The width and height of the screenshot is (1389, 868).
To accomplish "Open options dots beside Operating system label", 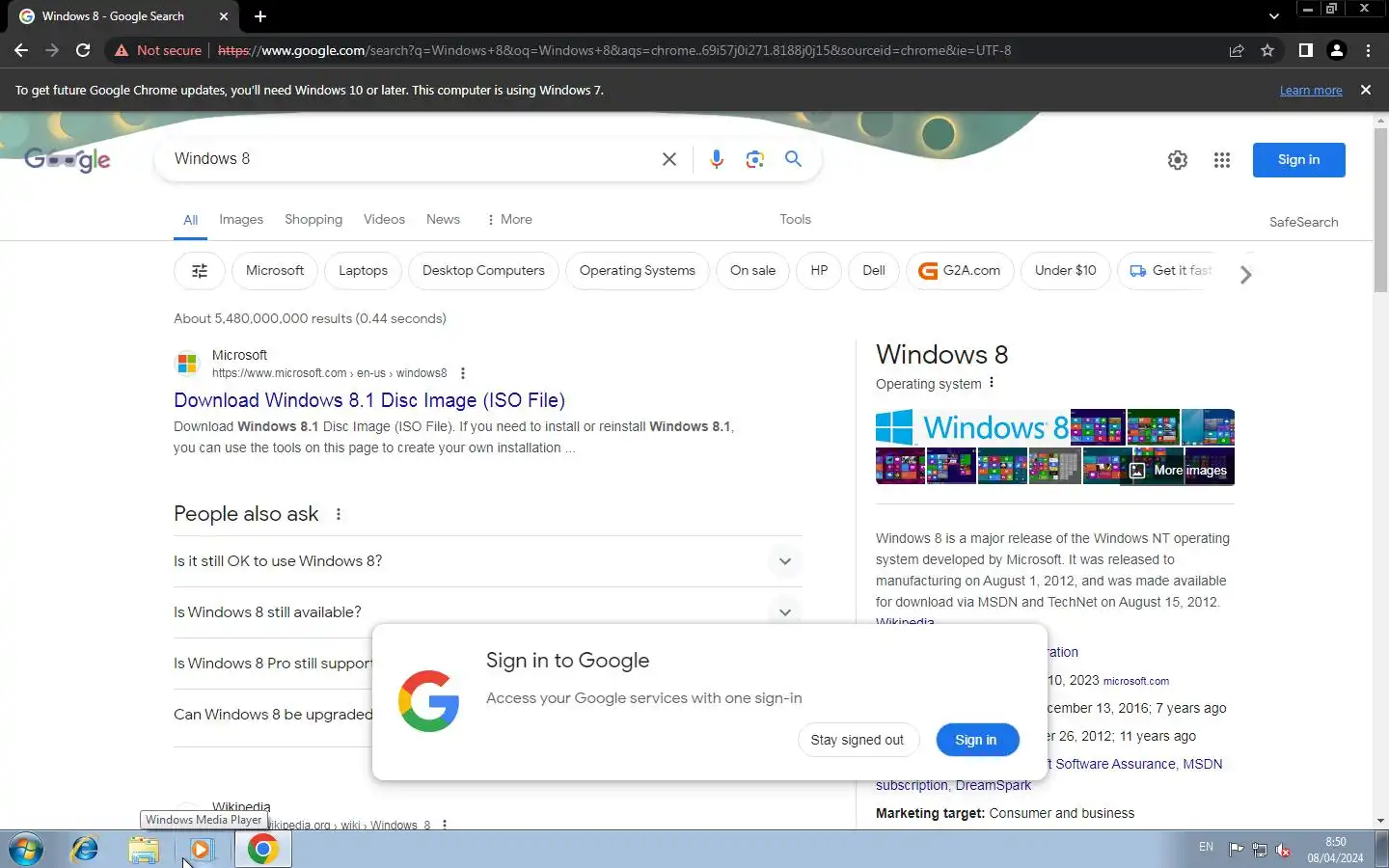I will pyautogui.click(x=991, y=383).
